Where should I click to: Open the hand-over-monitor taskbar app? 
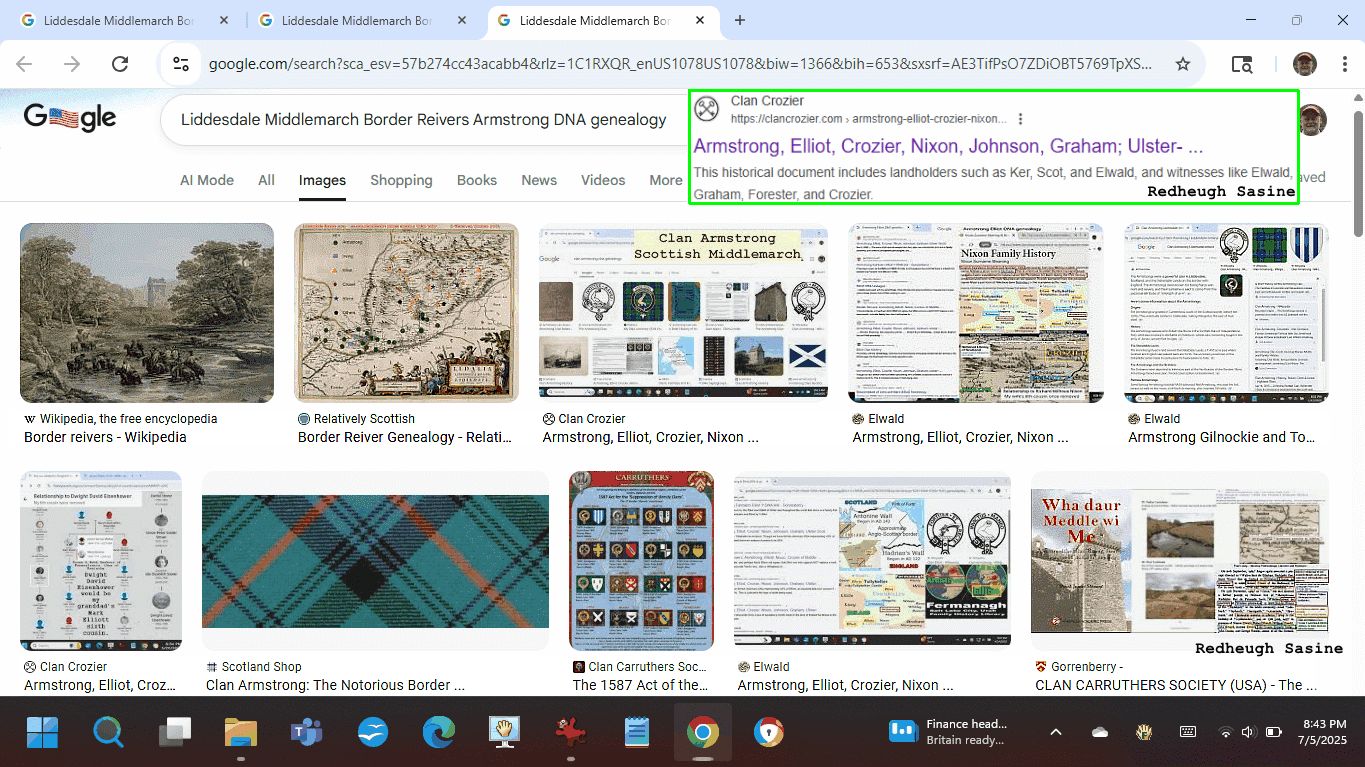tap(505, 733)
